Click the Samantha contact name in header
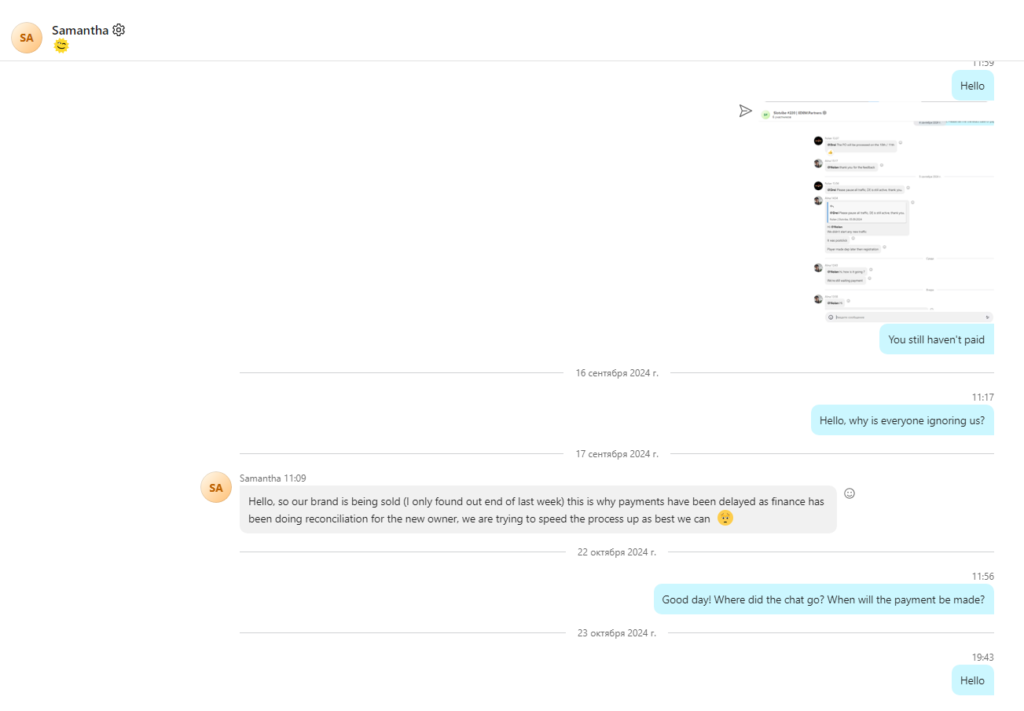Viewport: 1024px width, 711px height. coord(80,30)
